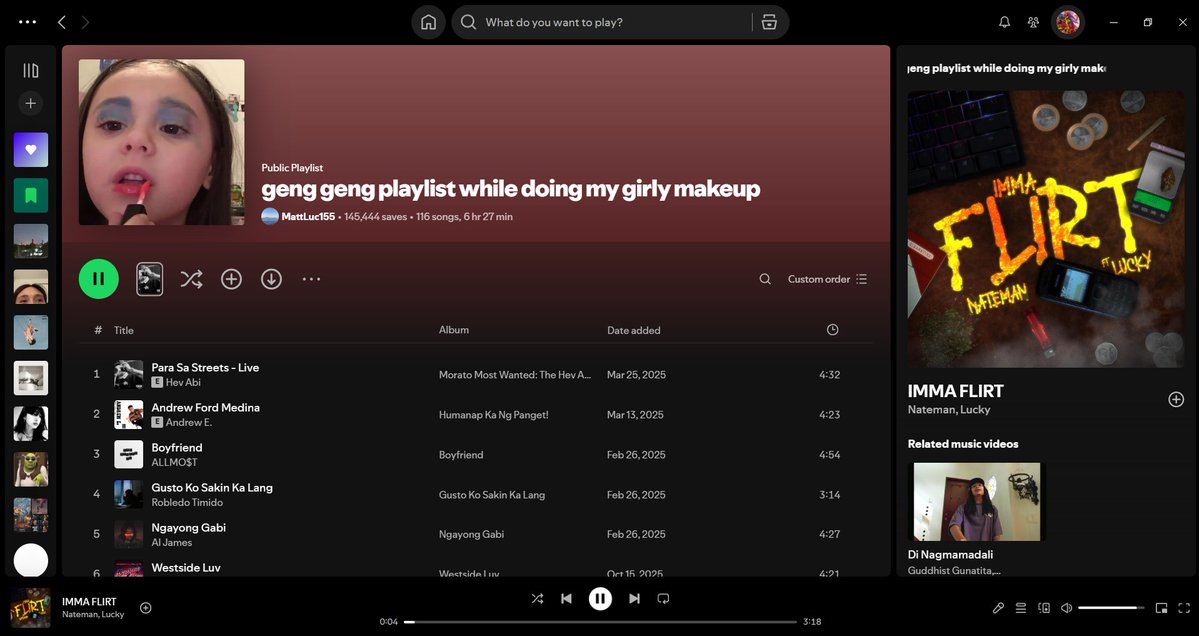Open the MattLuc155 profile link

click(x=308, y=216)
